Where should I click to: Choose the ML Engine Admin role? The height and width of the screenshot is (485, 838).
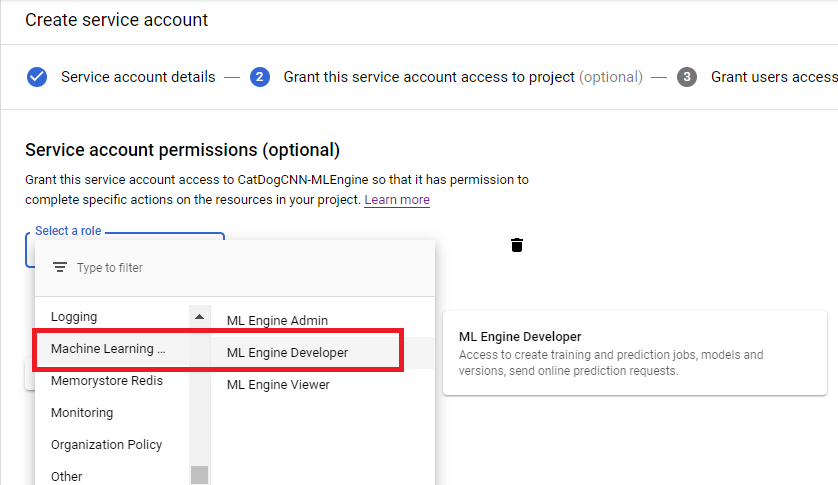click(x=277, y=321)
